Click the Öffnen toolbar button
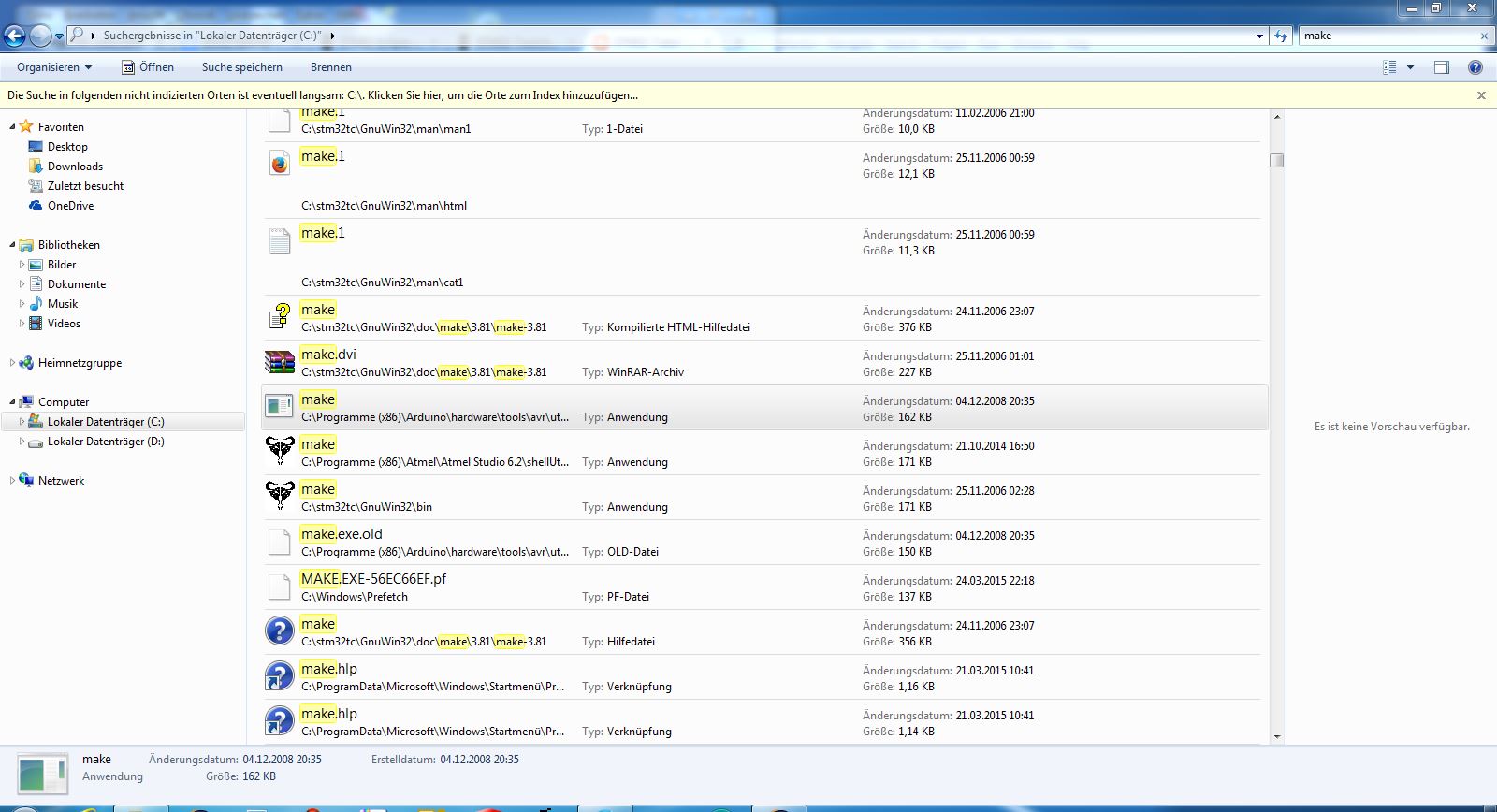This screenshot has height=812, width=1497. (x=148, y=67)
